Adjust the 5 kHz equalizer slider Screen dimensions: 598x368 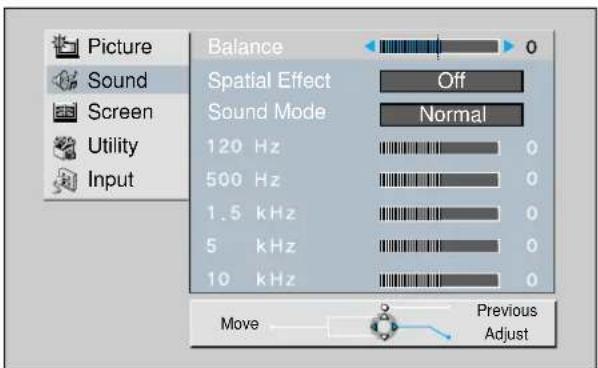tap(439, 246)
